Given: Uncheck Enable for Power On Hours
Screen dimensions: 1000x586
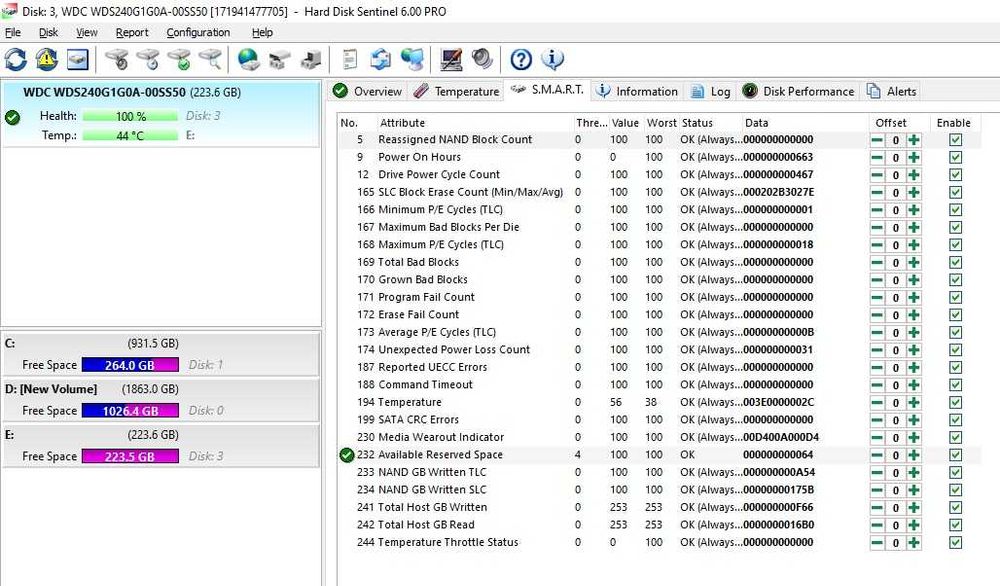Looking at the screenshot, I should [955, 157].
